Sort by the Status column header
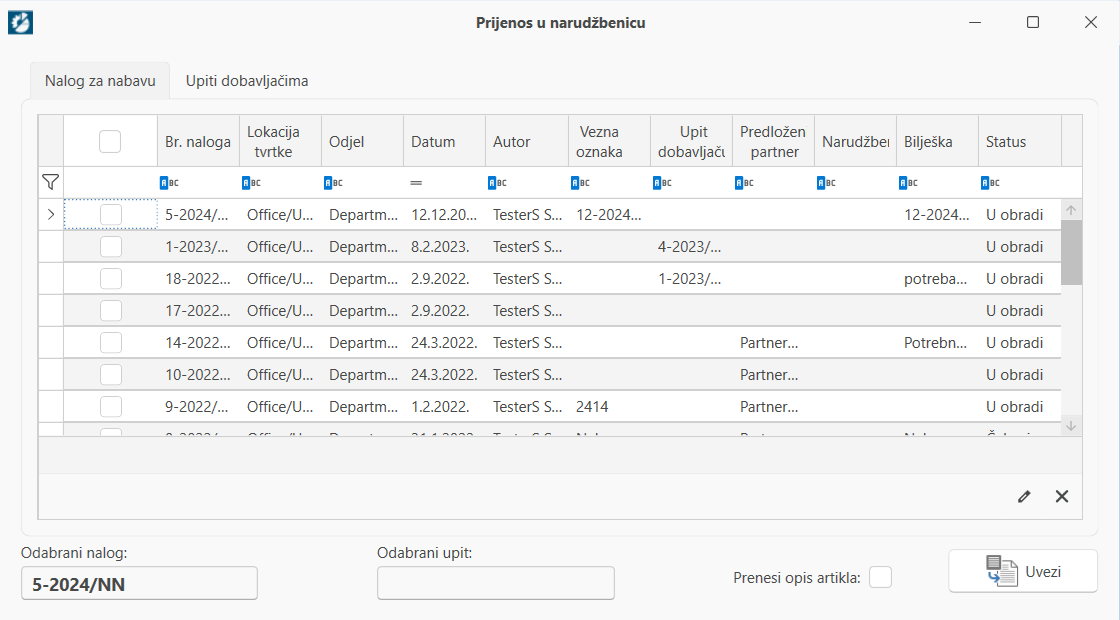This screenshot has width=1120, height=620. coord(1020,141)
